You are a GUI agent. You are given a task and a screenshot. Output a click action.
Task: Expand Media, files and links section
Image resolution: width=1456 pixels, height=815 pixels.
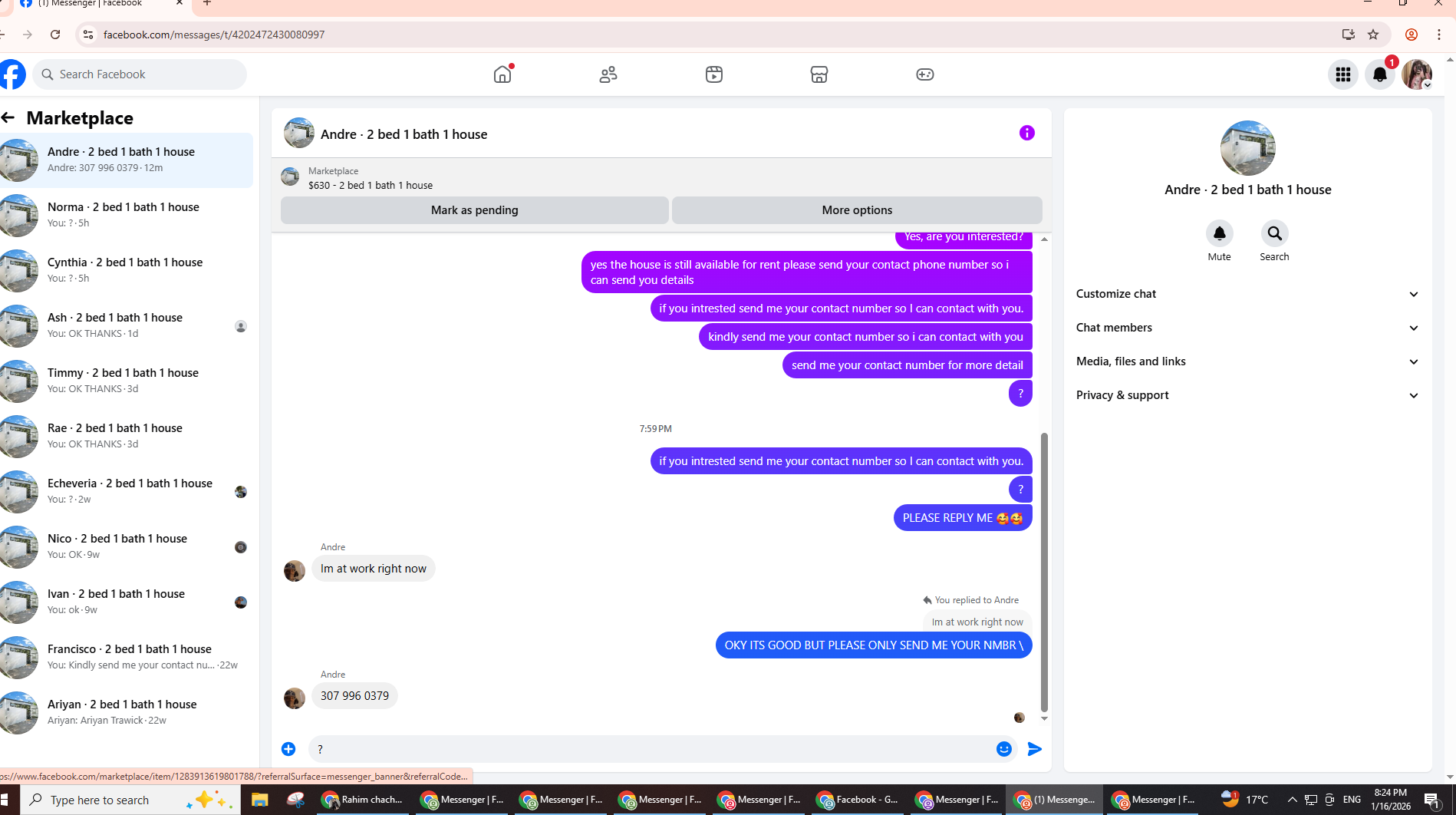[x=1247, y=361]
